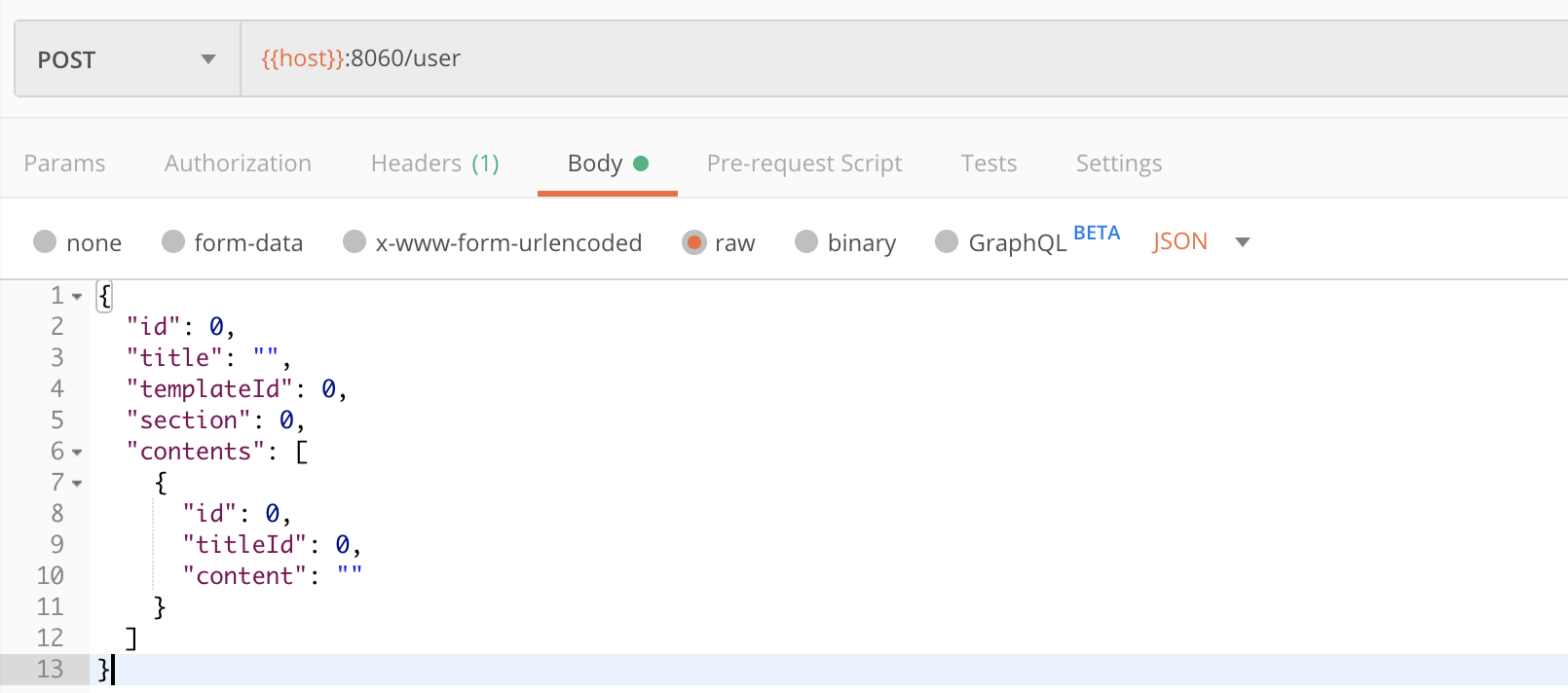Viewport: 1568px width, 693px height.
Task: Open the Pre-request Script tab
Action: pos(803,164)
